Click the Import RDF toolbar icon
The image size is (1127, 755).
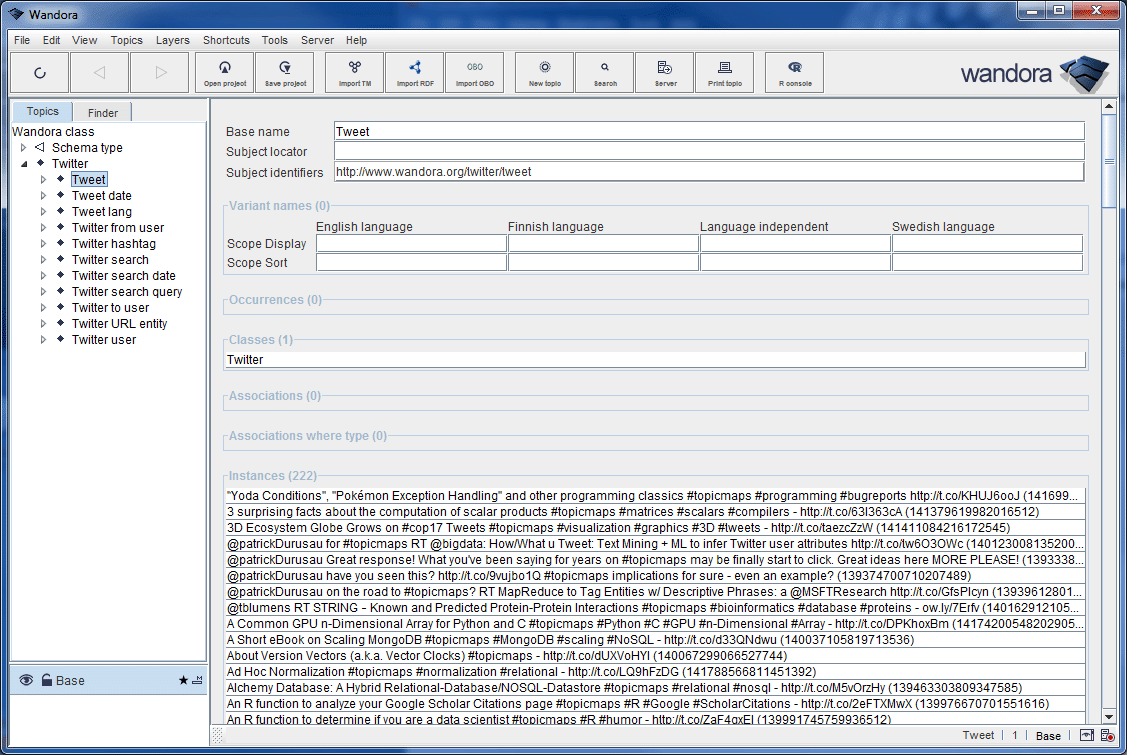pyautogui.click(x=415, y=73)
